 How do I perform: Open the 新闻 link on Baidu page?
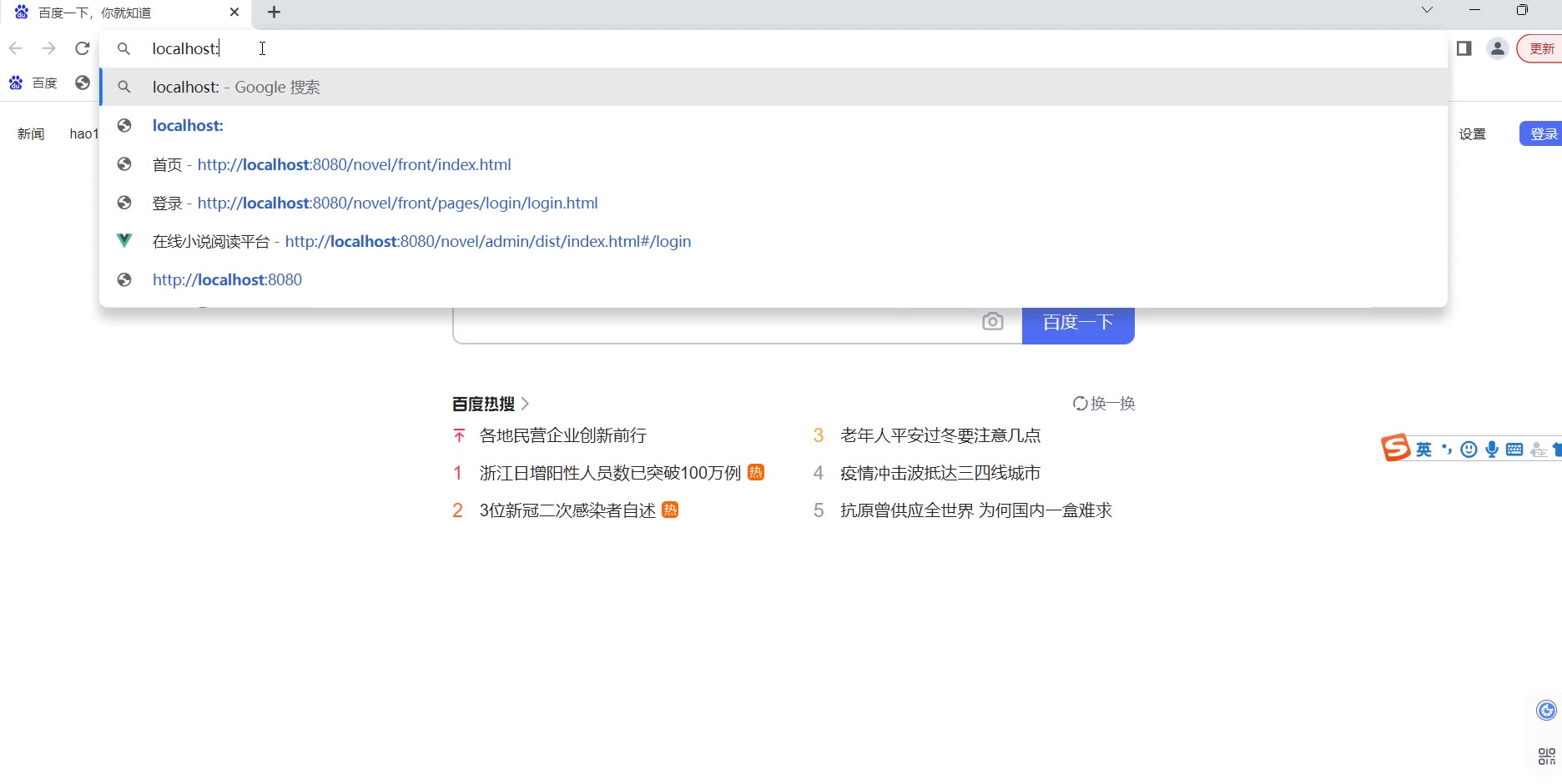coord(31,133)
